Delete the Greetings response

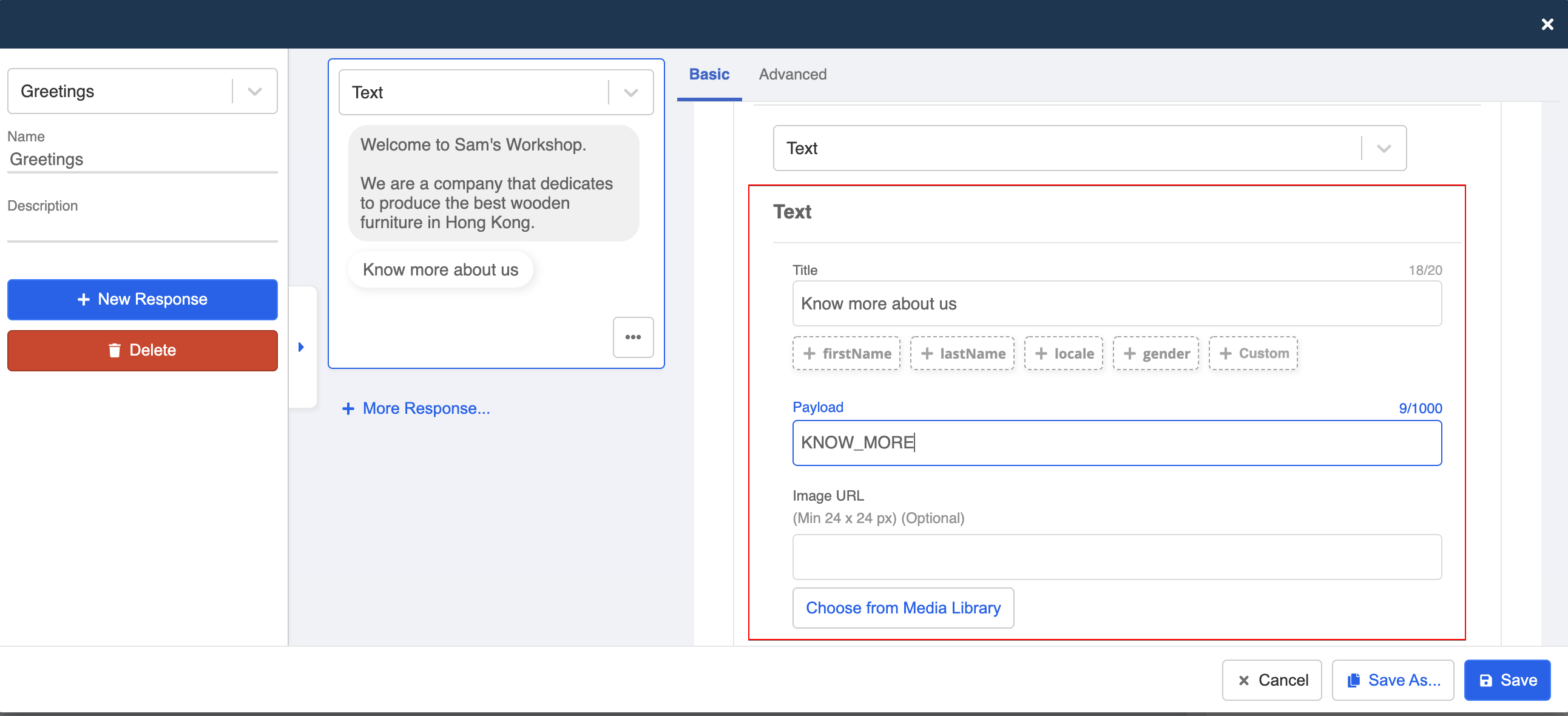pyautogui.click(x=142, y=350)
